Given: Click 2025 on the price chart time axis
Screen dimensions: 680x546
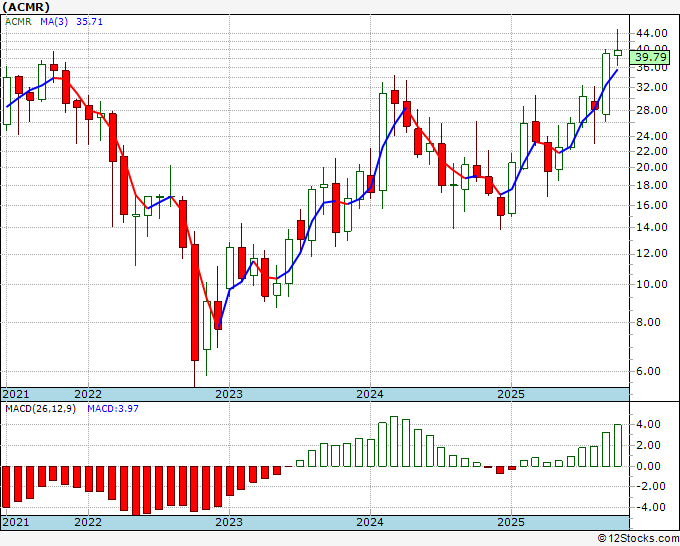Looking at the screenshot, I should click(x=511, y=394).
